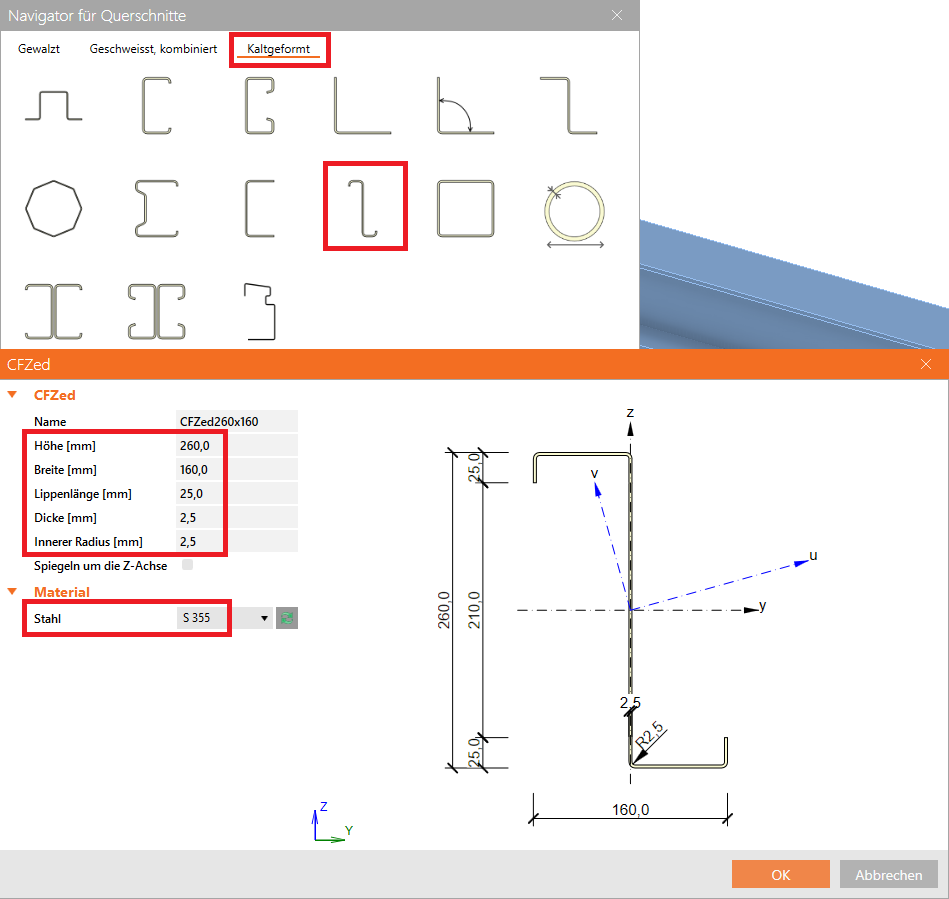This screenshot has width=949, height=899.
Task: Select the angle profile with arc arrow icon
Action: tap(465, 105)
